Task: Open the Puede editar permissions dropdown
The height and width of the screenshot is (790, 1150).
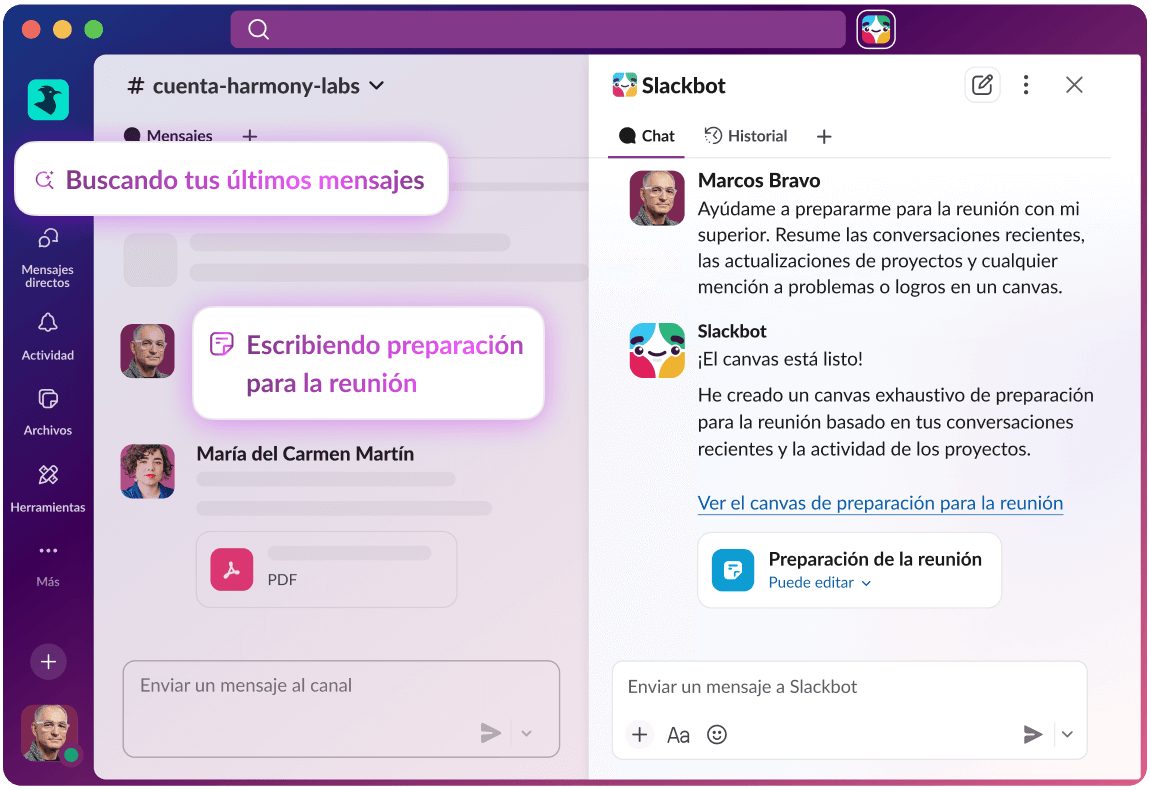Action: tap(818, 582)
